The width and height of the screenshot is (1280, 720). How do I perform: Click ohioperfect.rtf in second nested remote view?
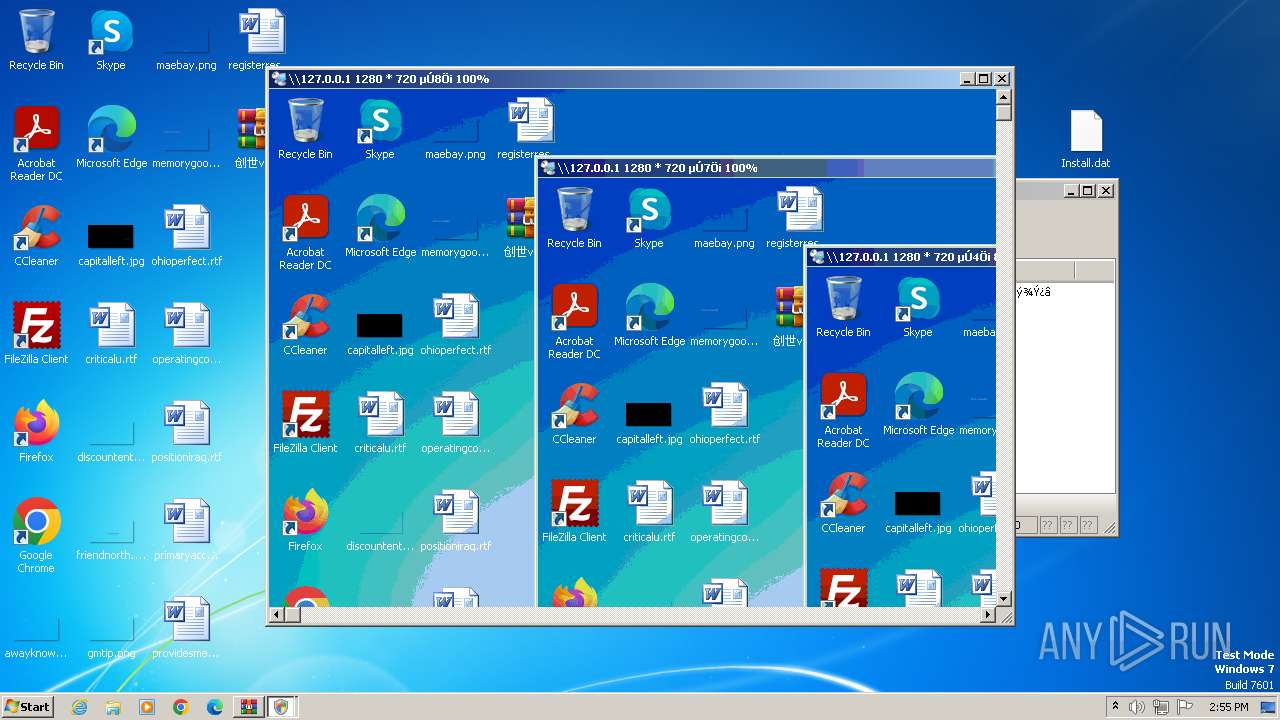725,414
